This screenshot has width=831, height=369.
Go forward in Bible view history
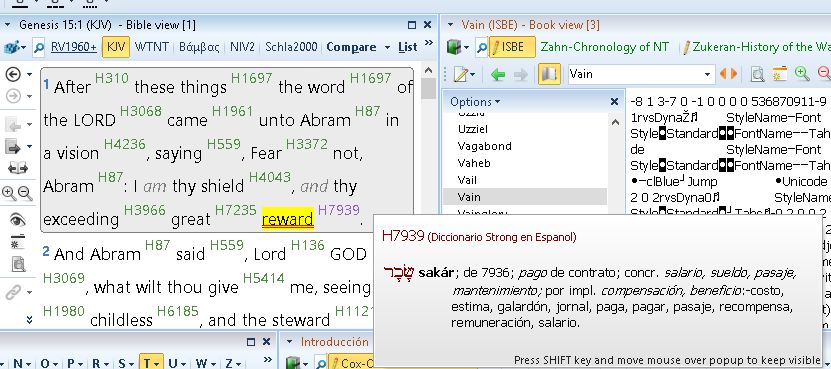click(13, 96)
